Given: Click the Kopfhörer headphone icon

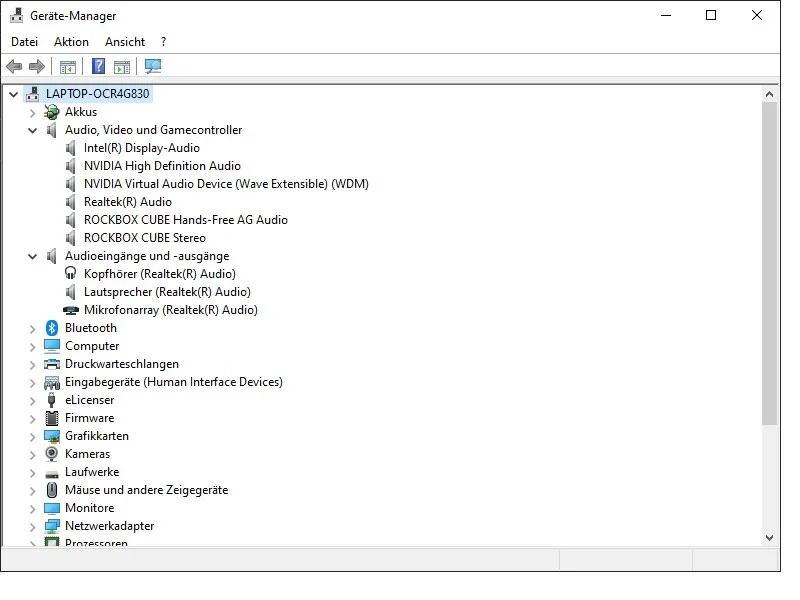Looking at the screenshot, I should pyautogui.click(x=70, y=273).
